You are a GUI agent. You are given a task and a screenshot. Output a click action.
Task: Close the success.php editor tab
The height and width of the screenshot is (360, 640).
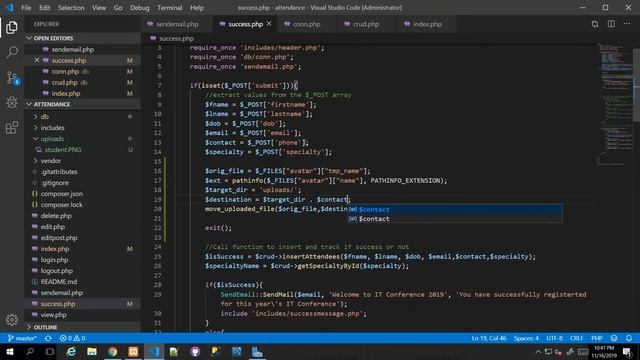pos(269,24)
